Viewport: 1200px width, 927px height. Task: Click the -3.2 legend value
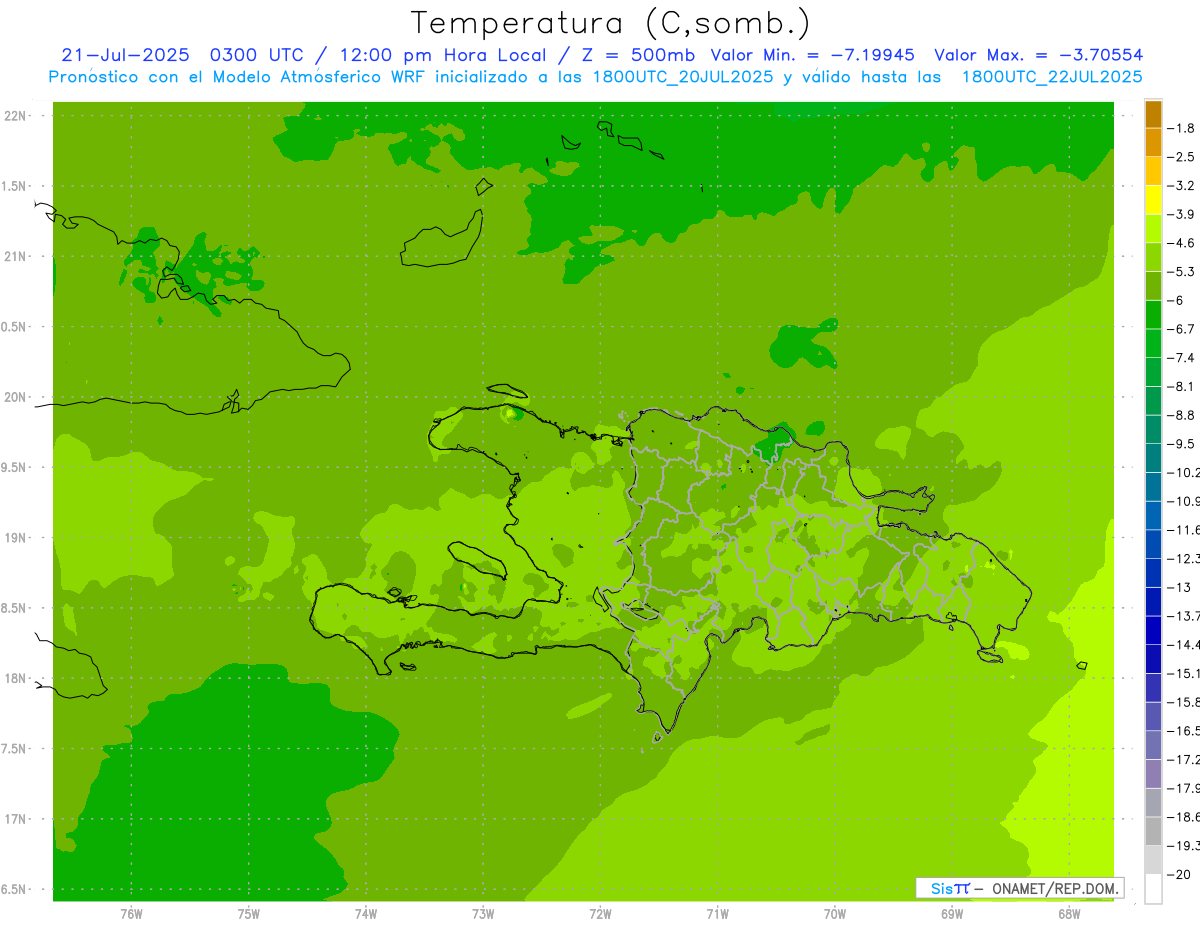[1181, 186]
